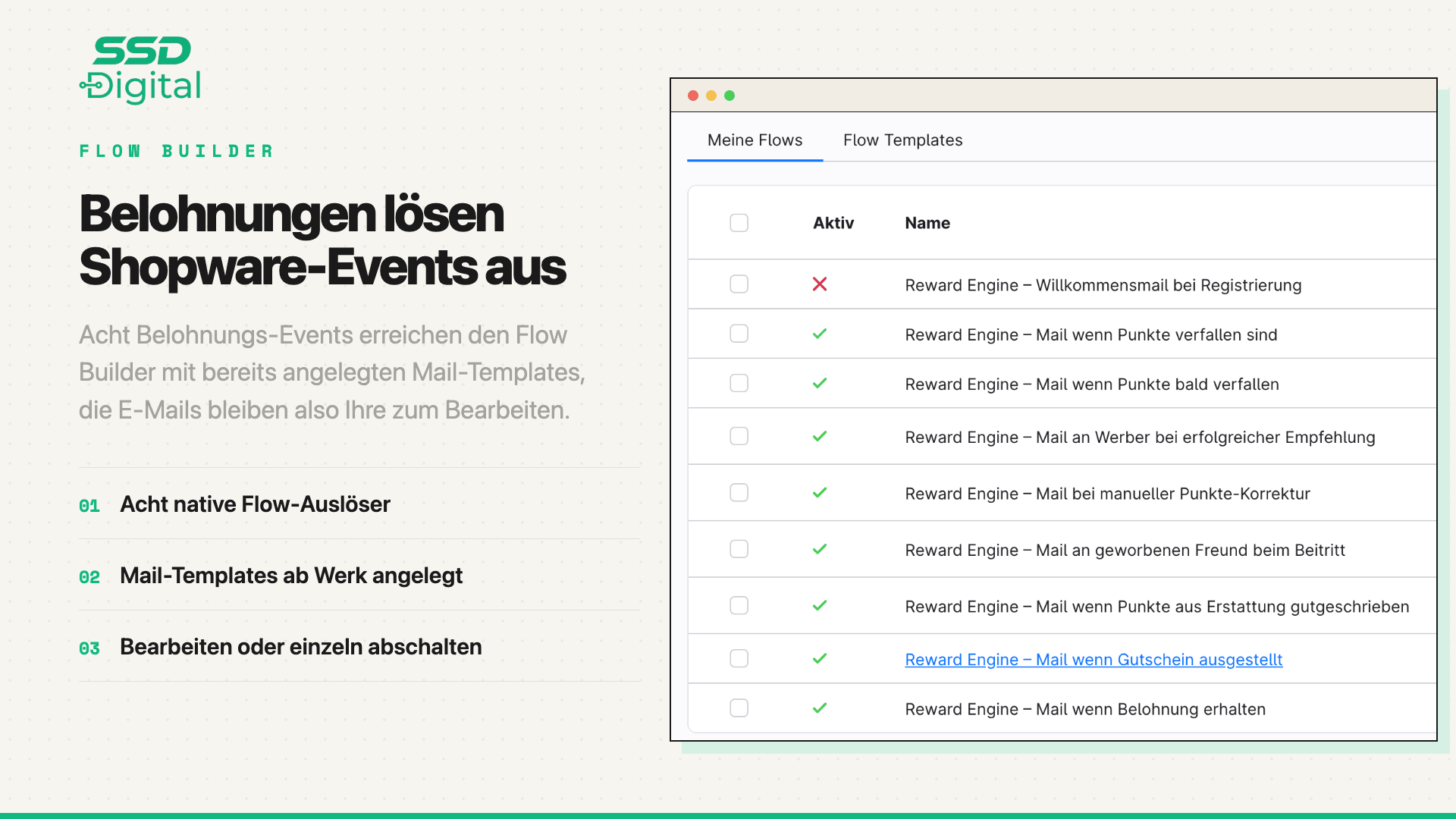
Task: Click the heading Belohnungen lösen Shopware-Events aus
Action: click(322, 240)
